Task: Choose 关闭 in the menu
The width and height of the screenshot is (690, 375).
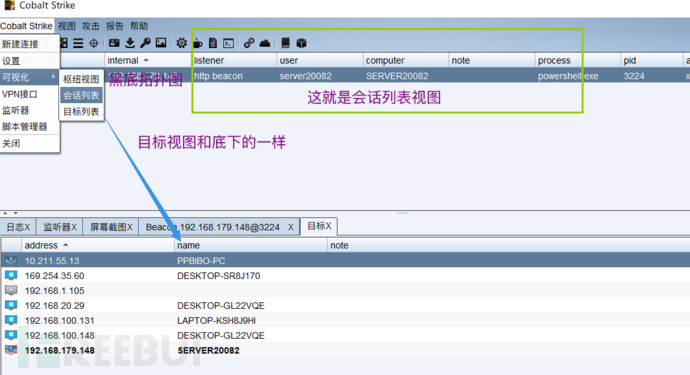Action: point(29,143)
